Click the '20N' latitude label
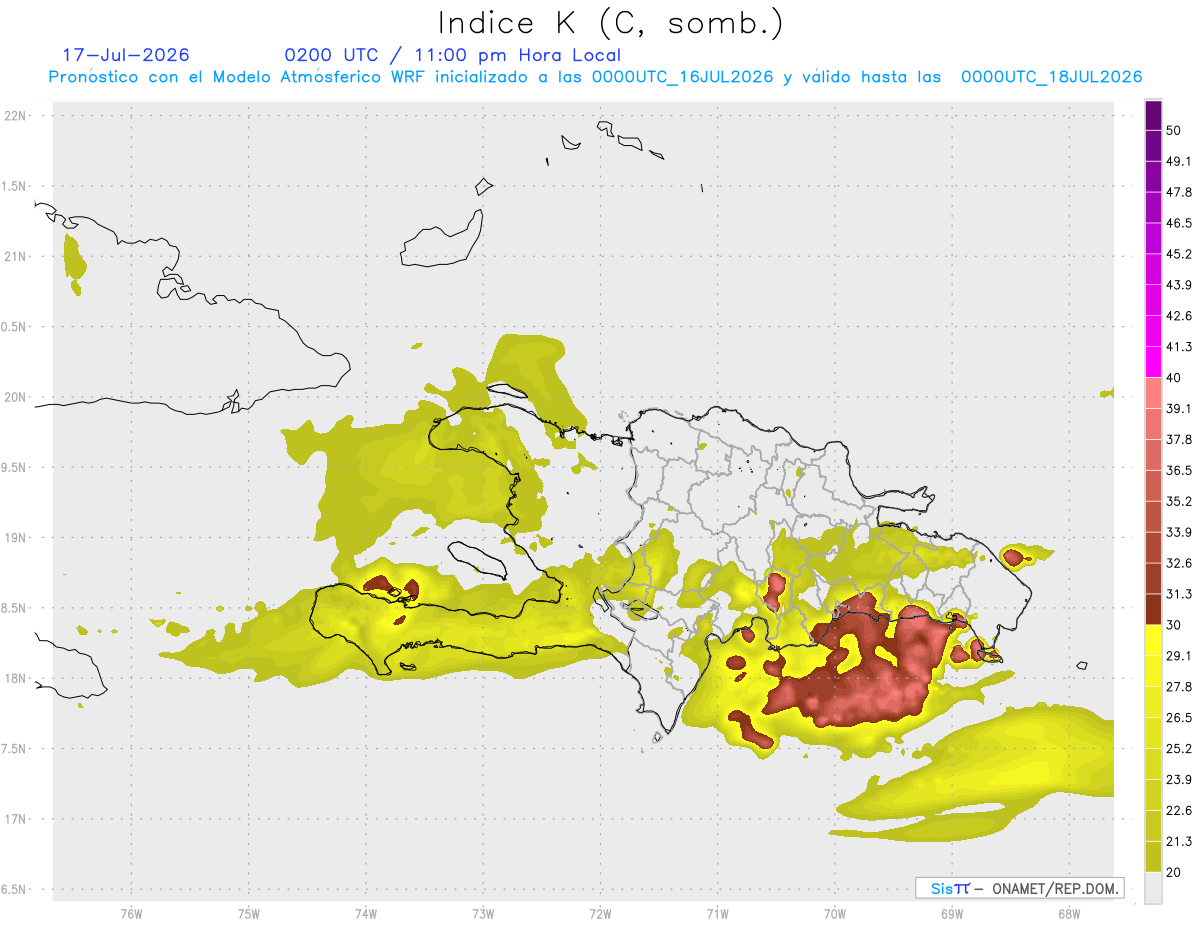 tap(16, 397)
